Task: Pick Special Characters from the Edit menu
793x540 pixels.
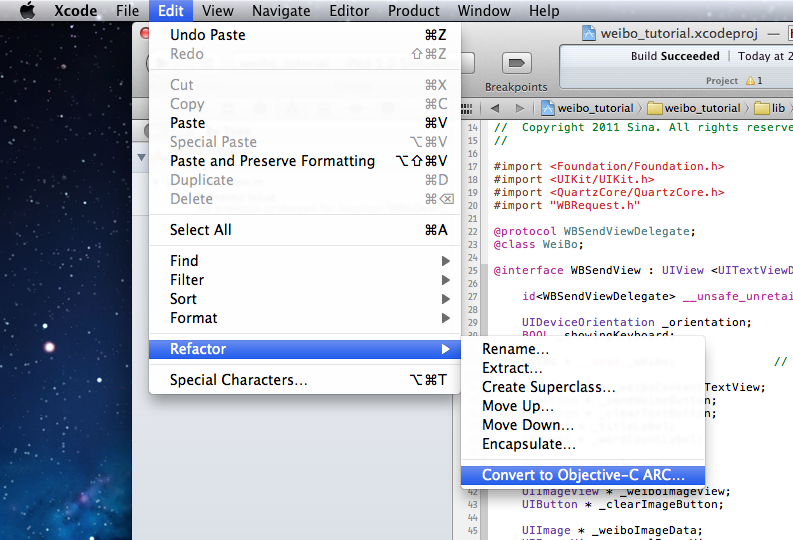Action: pyautogui.click(x=239, y=380)
